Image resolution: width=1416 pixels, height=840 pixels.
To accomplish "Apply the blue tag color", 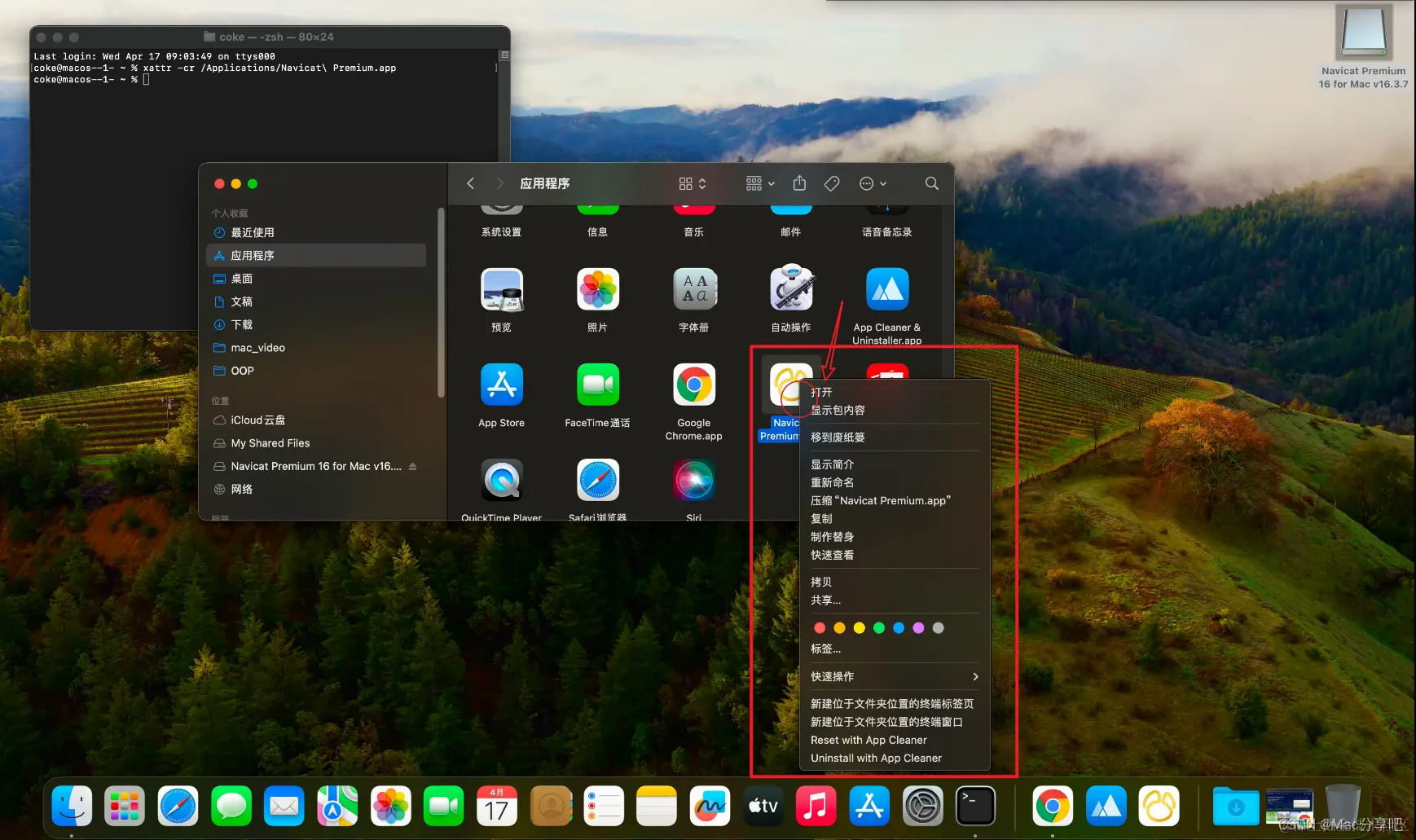I will click(x=899, y=627).
